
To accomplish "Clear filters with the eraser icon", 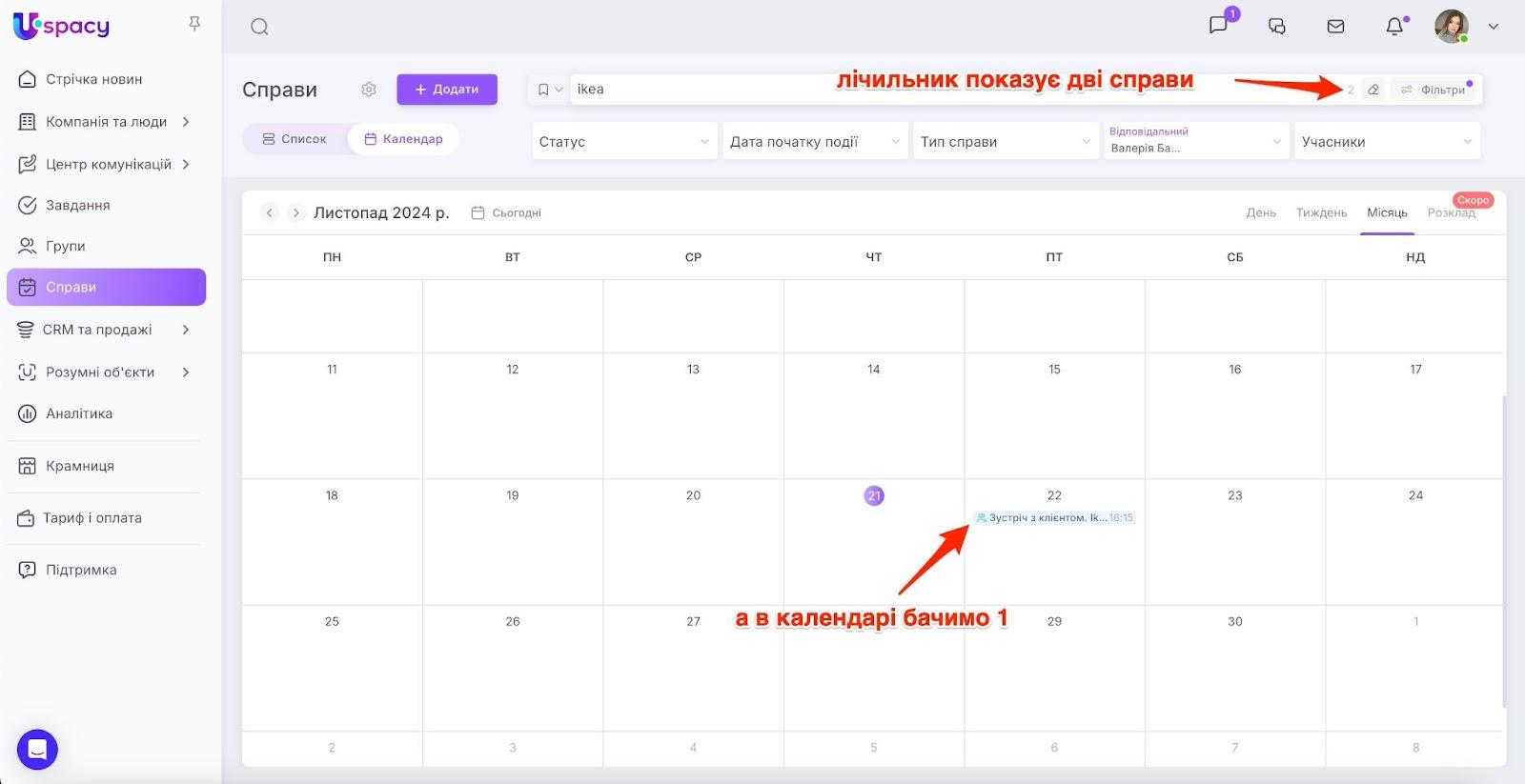I will [x=1373, y=90].
